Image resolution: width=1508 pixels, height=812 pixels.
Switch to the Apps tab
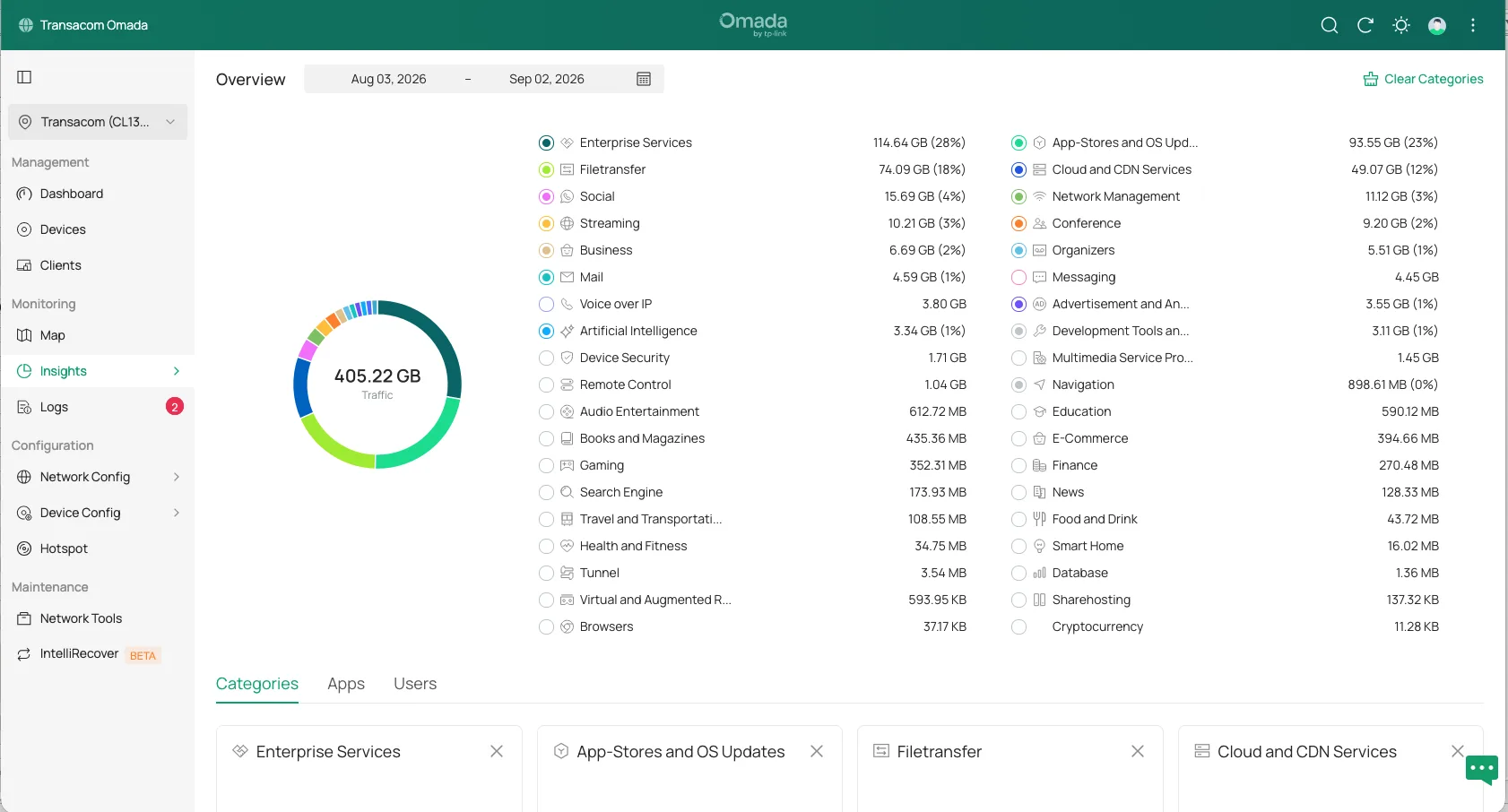tap(346, 684)
